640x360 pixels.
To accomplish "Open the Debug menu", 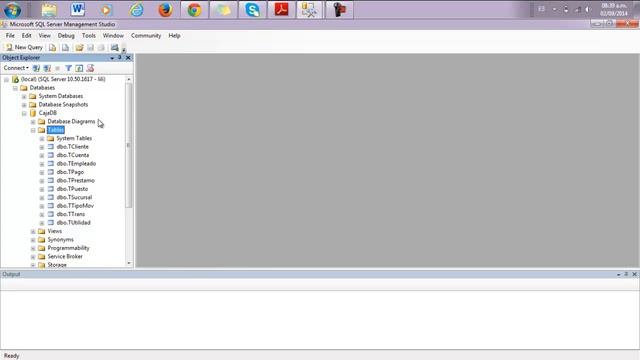I will [66, 36].
